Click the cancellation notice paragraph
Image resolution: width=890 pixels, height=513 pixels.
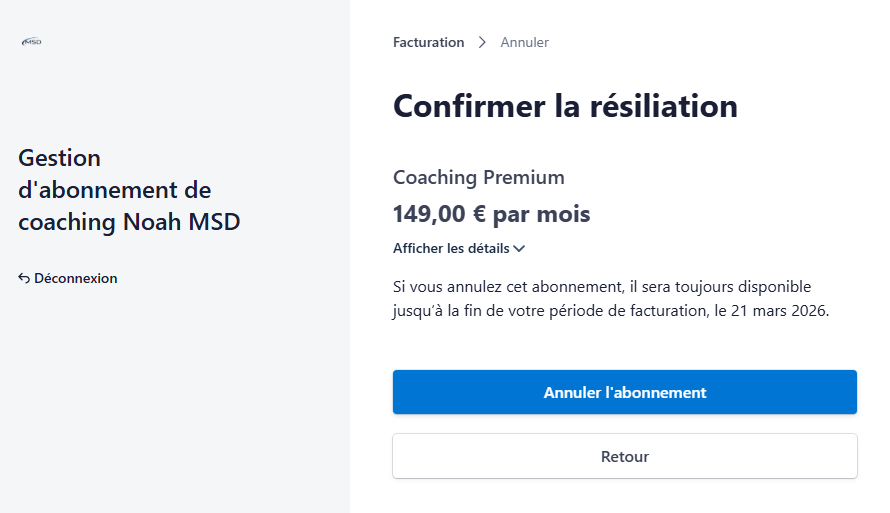tap(610, 299)
